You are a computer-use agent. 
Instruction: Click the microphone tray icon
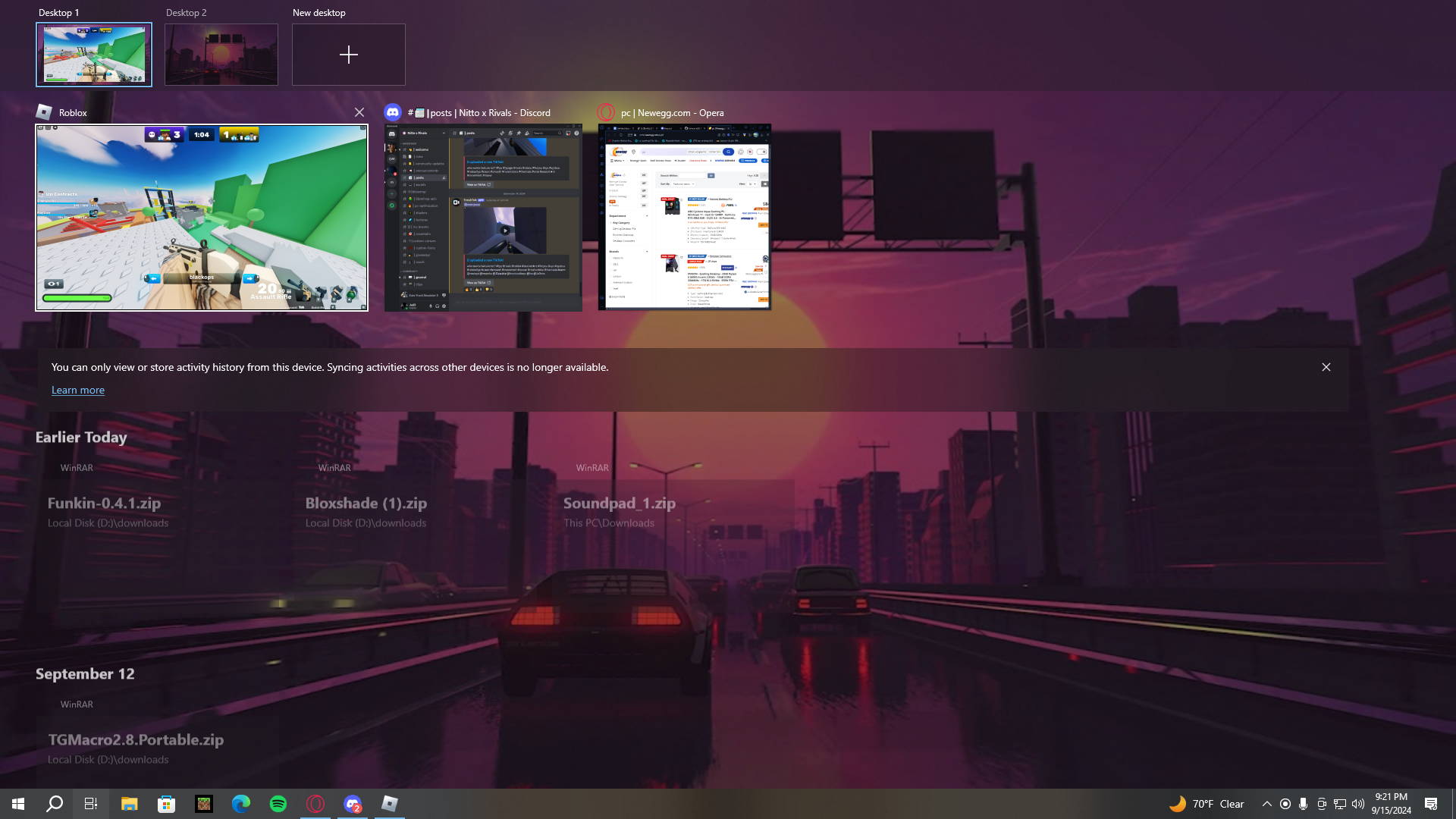pyautogui.click(x=1303, y=804)
